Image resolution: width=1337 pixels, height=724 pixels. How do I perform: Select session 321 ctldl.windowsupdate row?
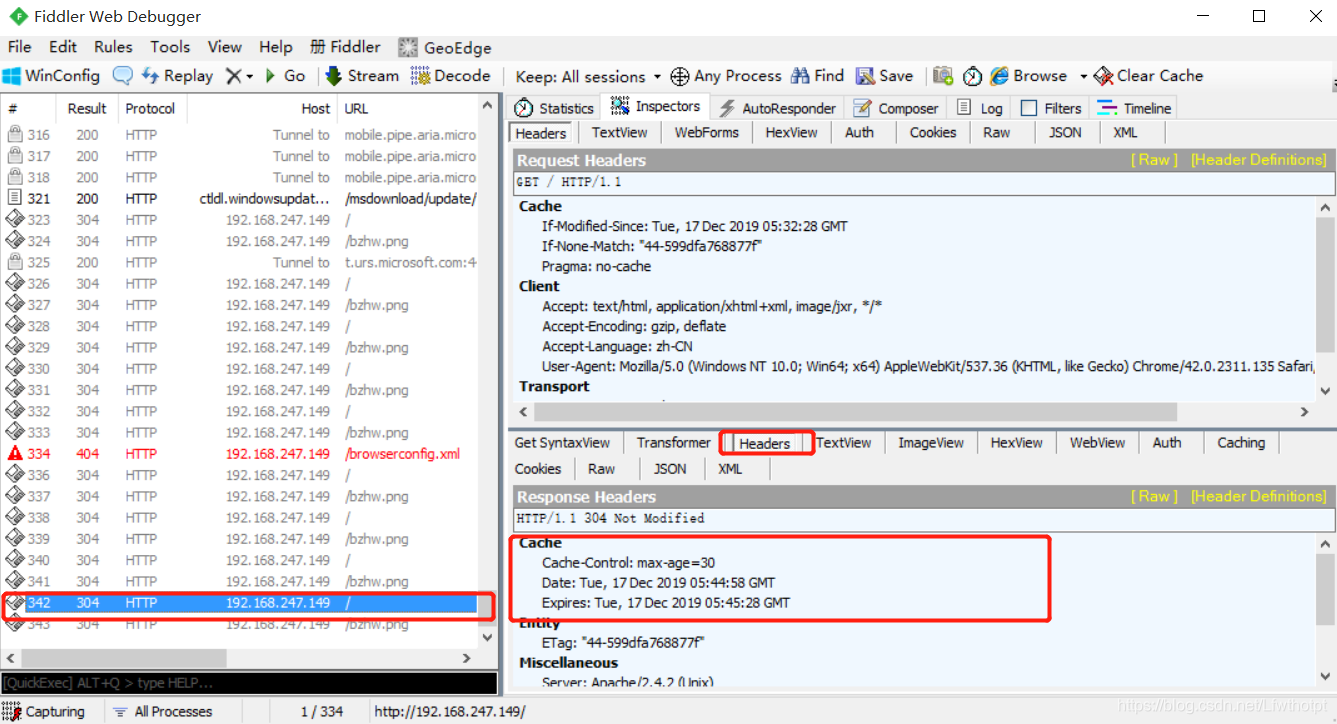pos(241,199)
